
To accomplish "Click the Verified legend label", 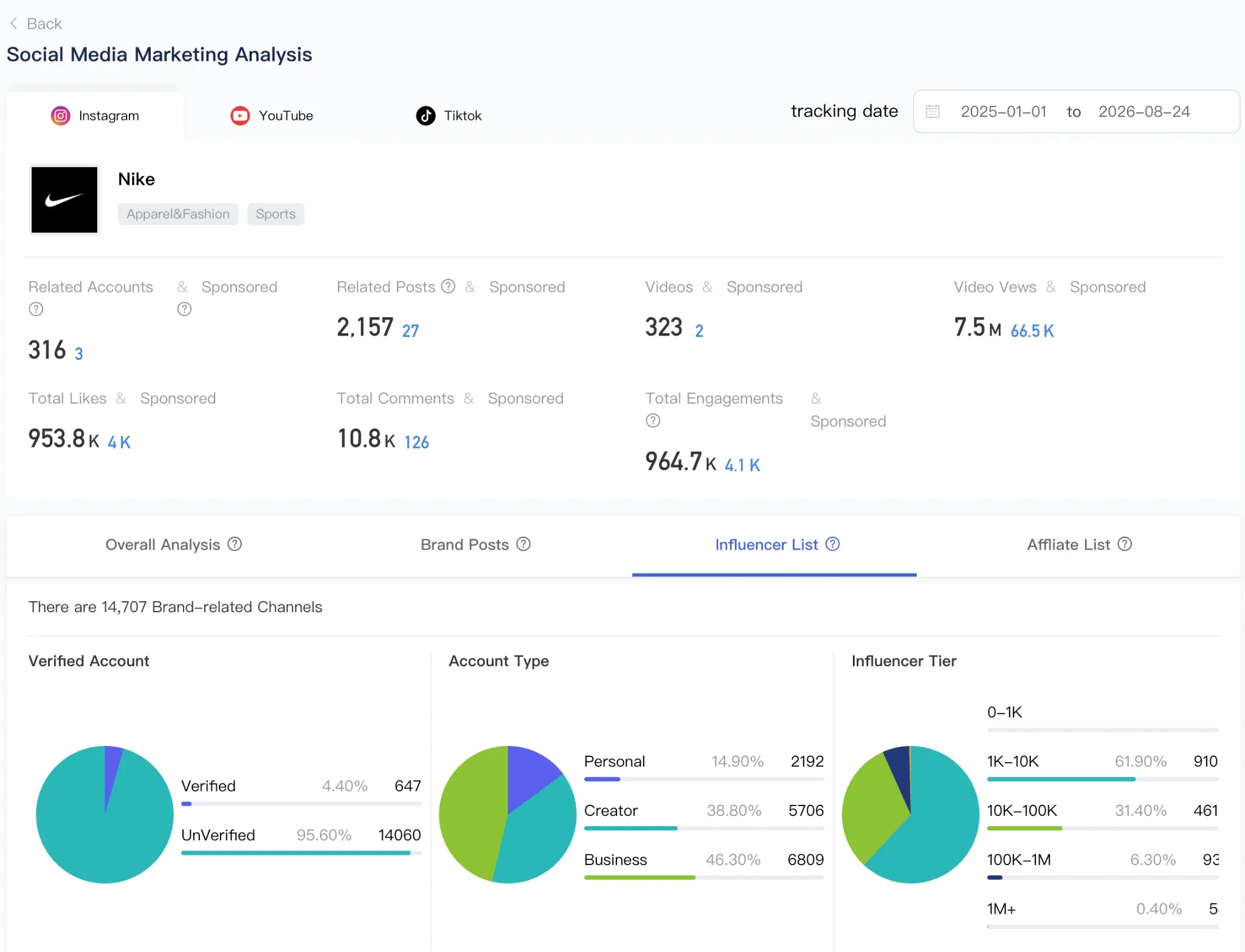I will tap(209, 786).
